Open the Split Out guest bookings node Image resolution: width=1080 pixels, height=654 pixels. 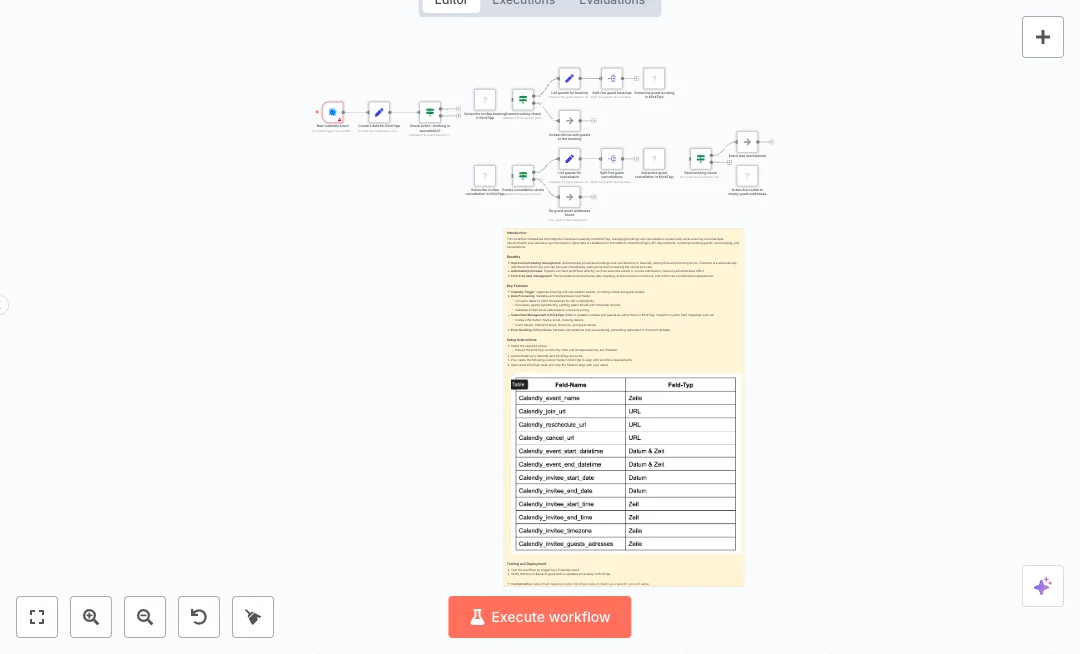611,78
